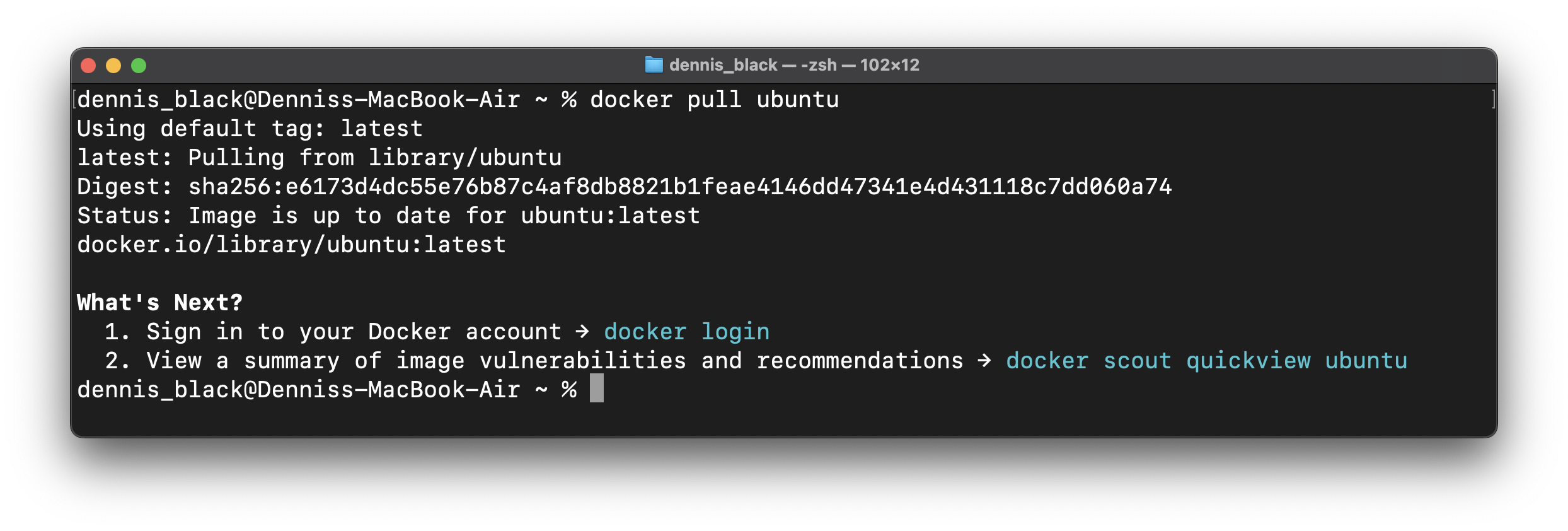Viewport: 1568px width, 531px height.
Task: Click the cyan docker login command
Action: point(686,332)
